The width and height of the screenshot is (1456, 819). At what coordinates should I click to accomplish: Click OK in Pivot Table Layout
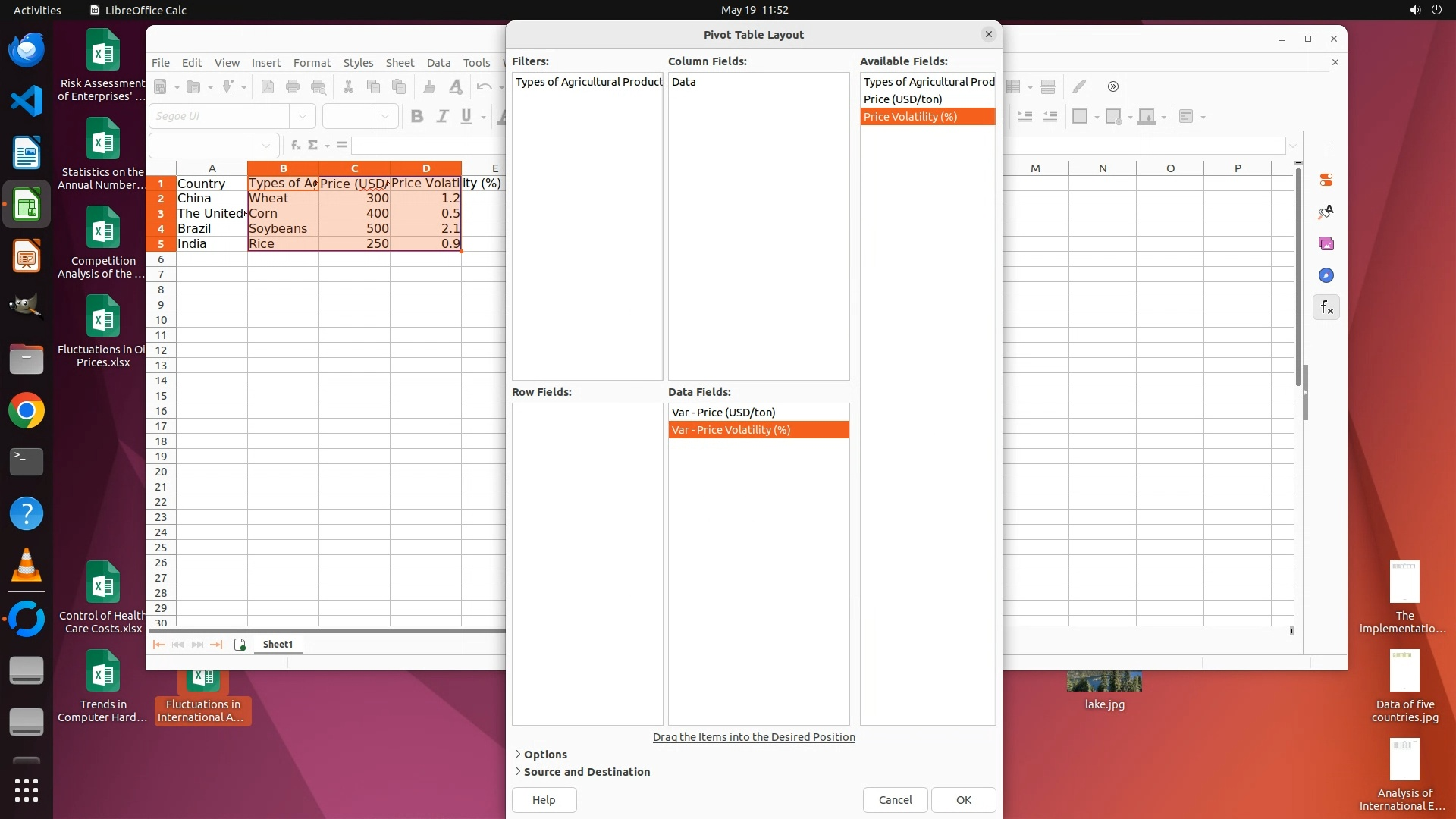(x=963, y=800)
